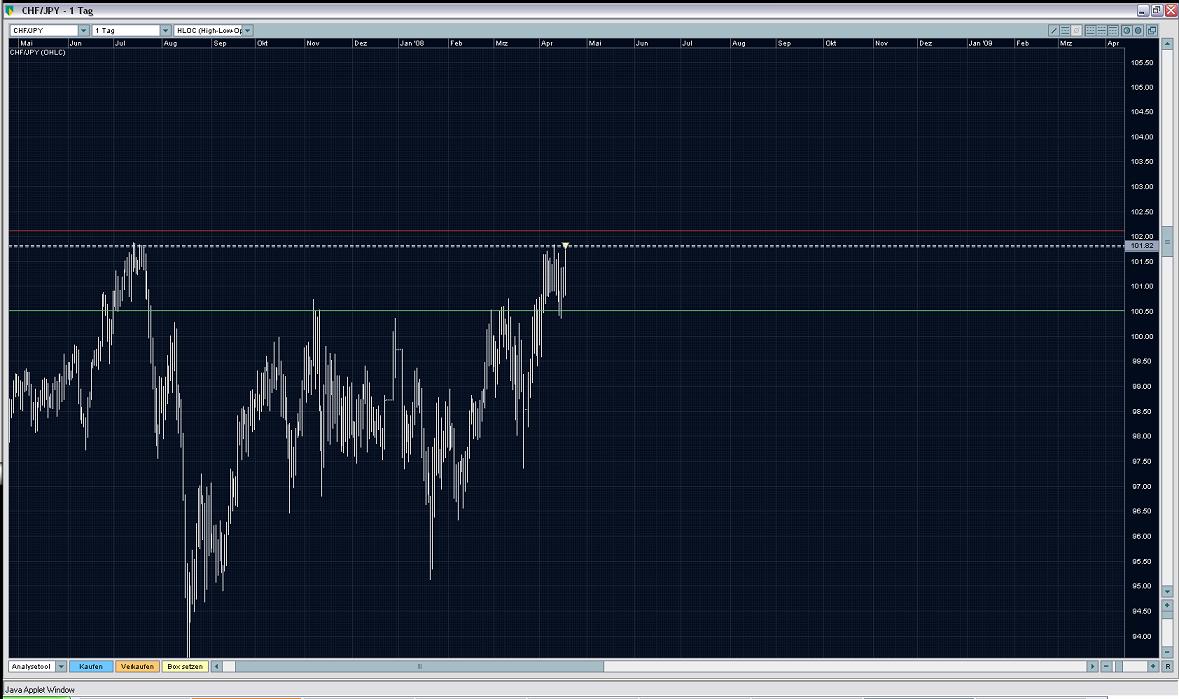This screenshot has height=699, width=1179.
Task: Click the horizontal lines list icon in toolbar
Action: pyautogui.click(x=1065, y=30)
